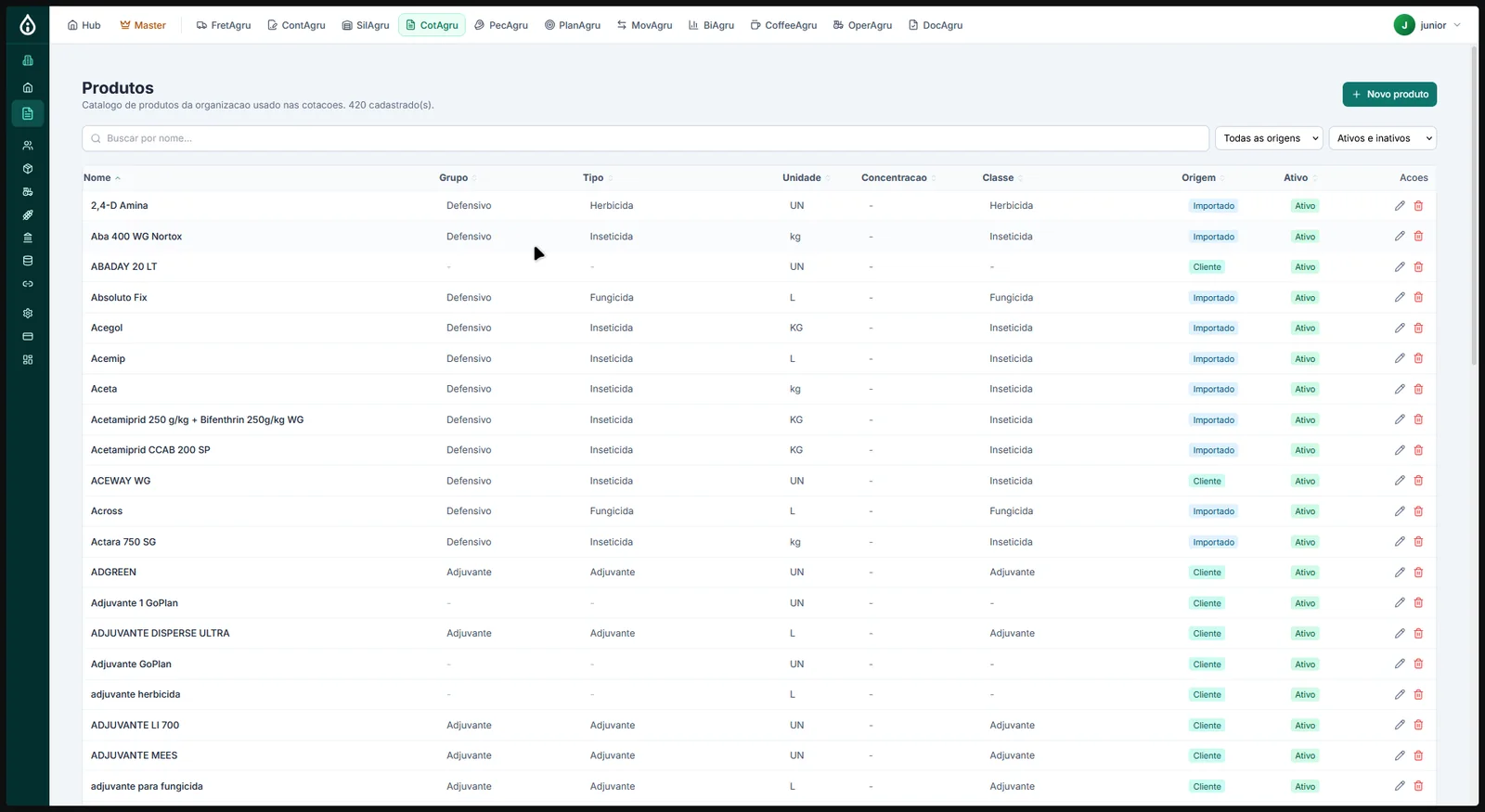Open the home icon in the sidebar
The image size is (1485, 812).
28,87
